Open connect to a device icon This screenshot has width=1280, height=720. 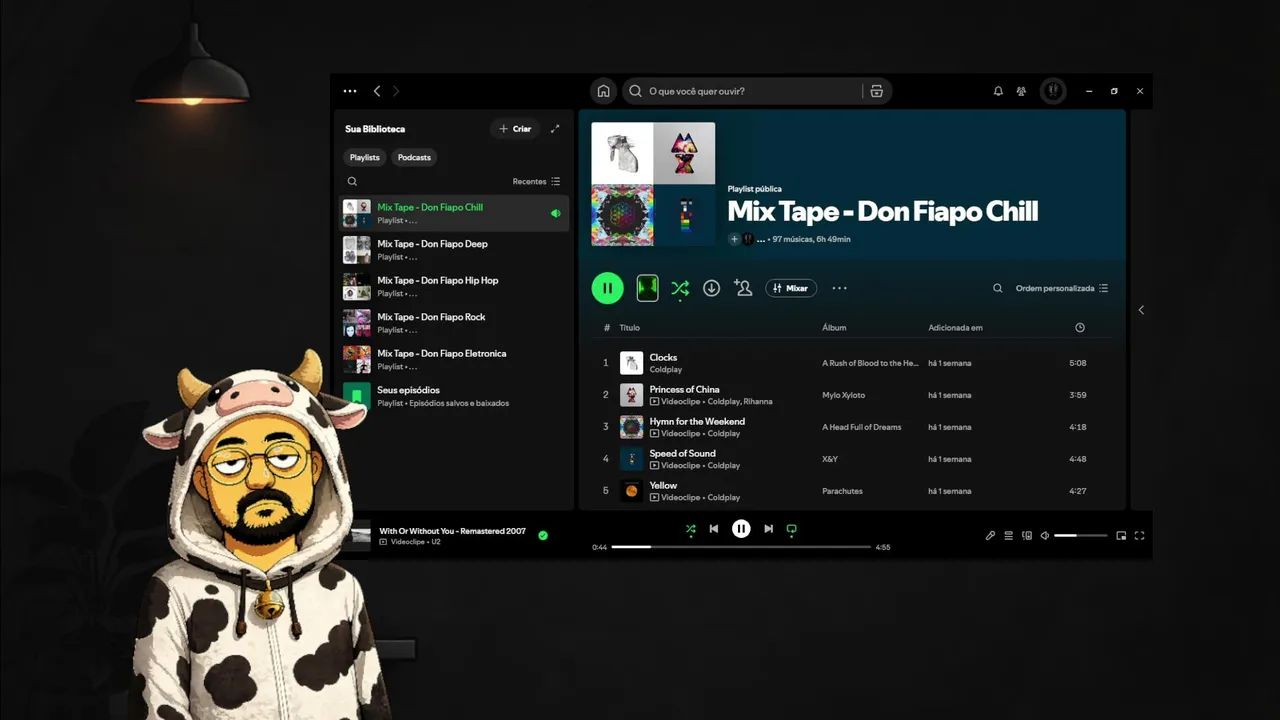point(1027,536)
